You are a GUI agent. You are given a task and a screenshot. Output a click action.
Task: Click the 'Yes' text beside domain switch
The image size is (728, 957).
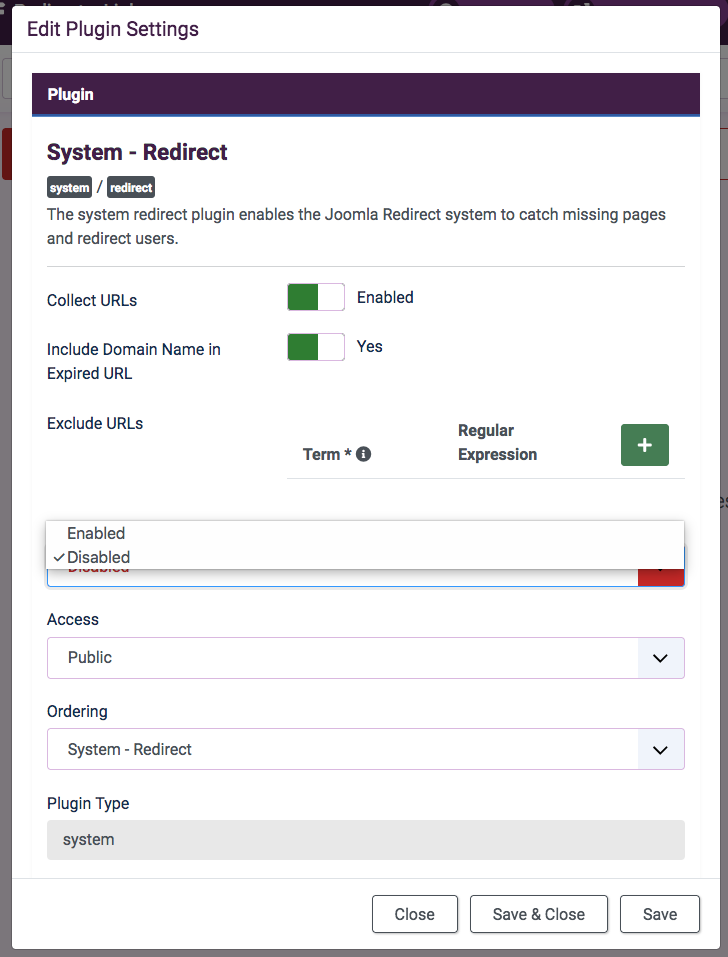coord(370,346)
